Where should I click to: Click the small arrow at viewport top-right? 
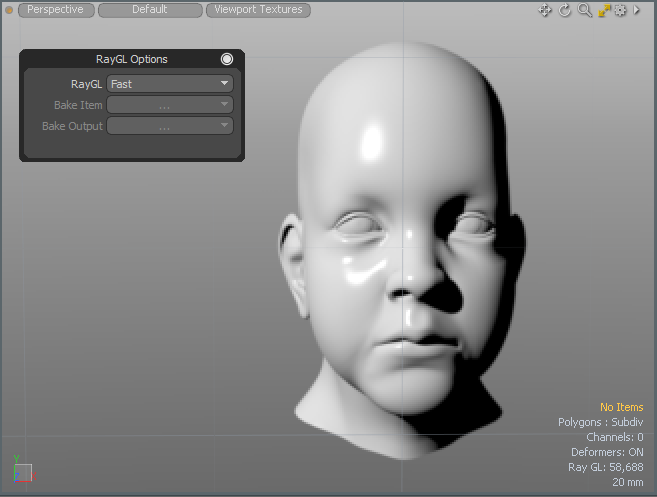click(x=637, y=10)
